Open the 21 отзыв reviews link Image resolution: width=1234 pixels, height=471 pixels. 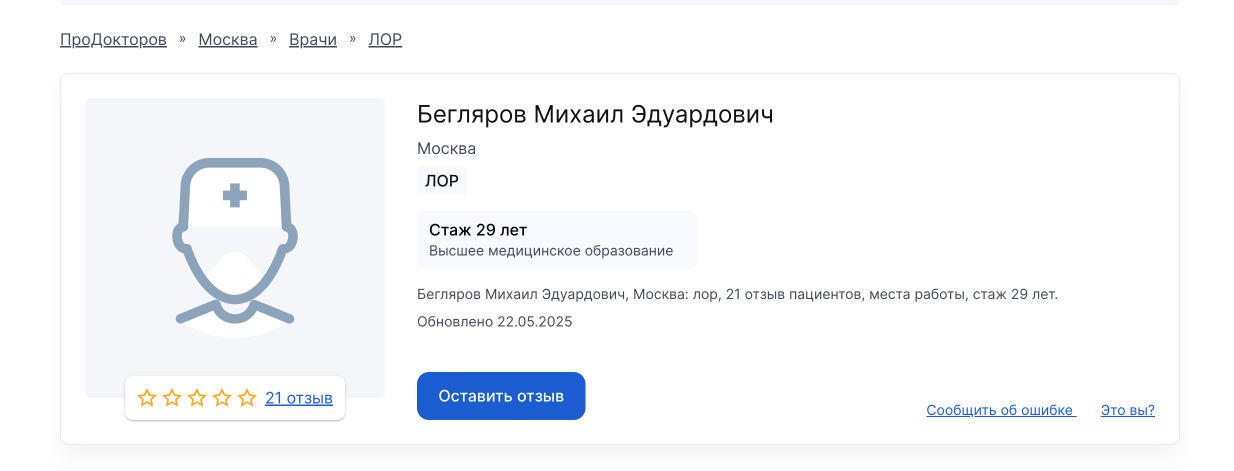click(299, 398)
